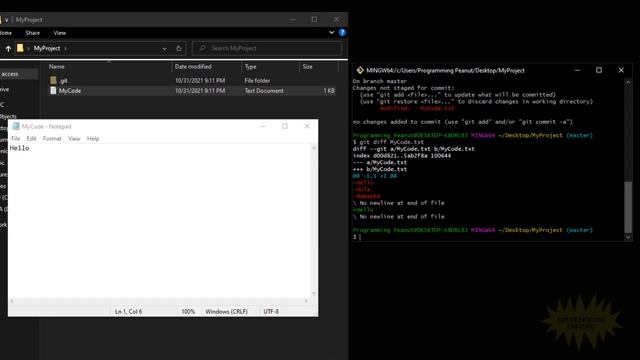Screen dimensions: 640x360
Task: Open Notepad Format menu
Action: point(52,139)
